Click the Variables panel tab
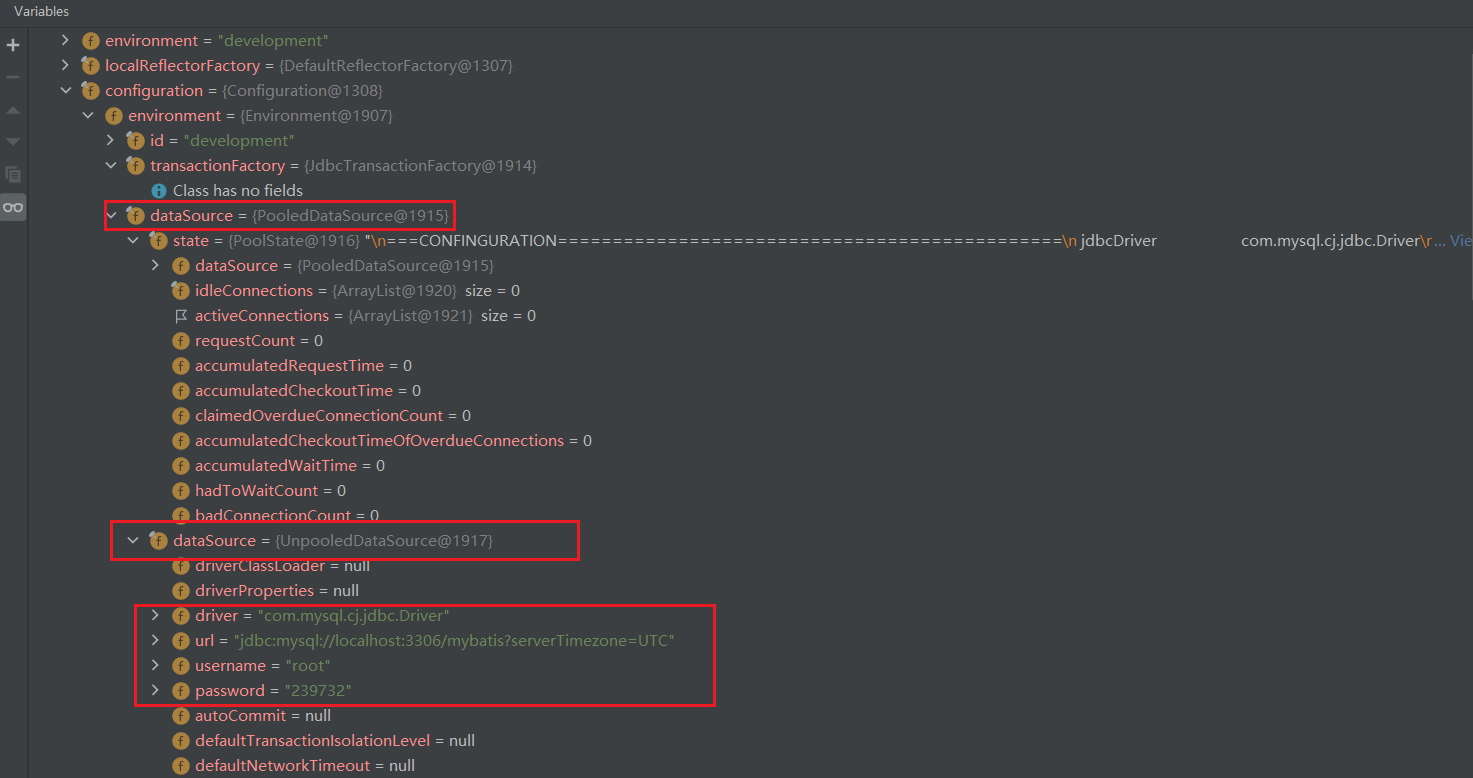The height and width of the screenshot is (778, 1473). coord(42,12)
